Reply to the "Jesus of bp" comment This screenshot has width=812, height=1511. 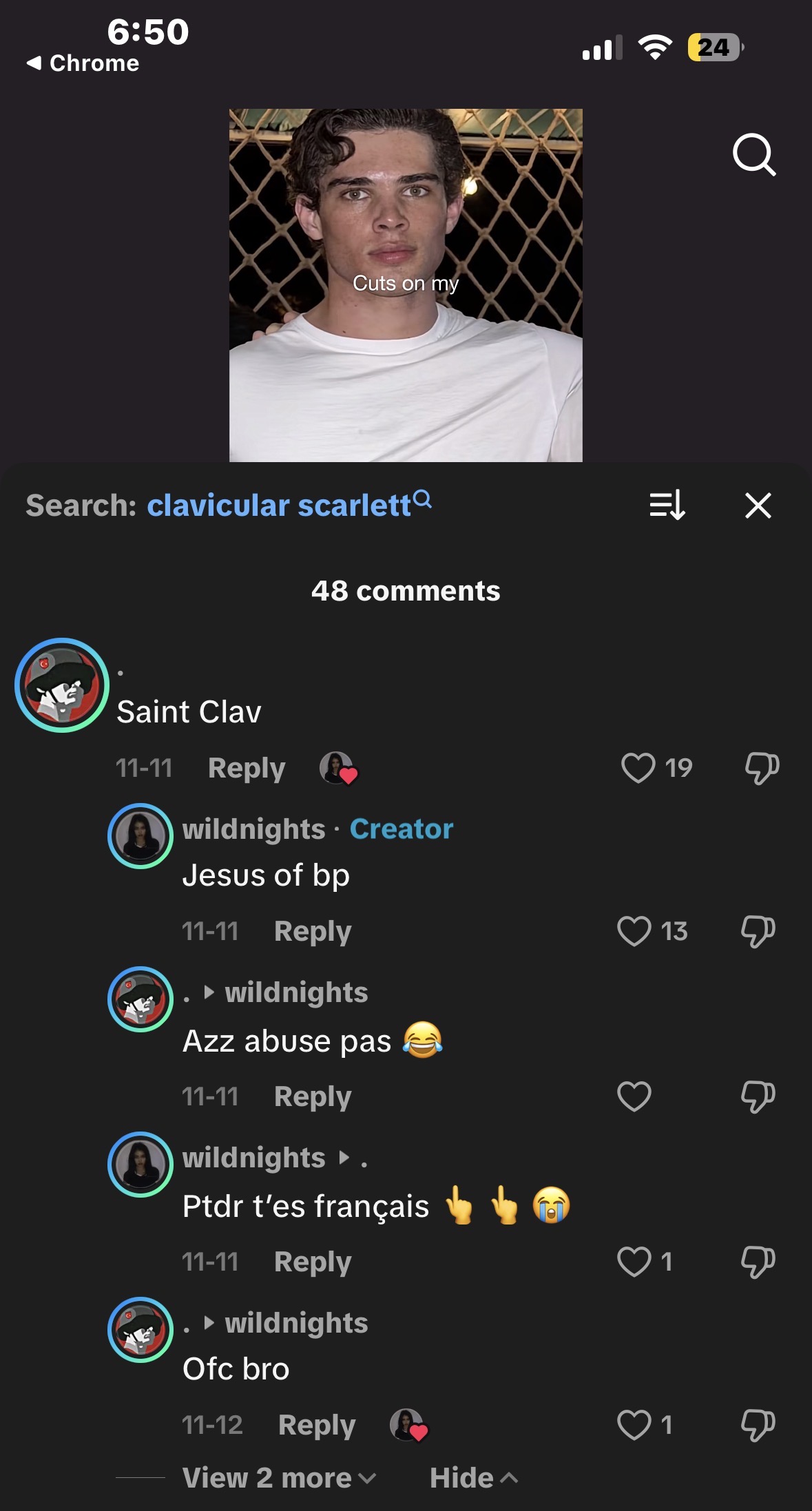pyautogui.click(x=313, y=931)
